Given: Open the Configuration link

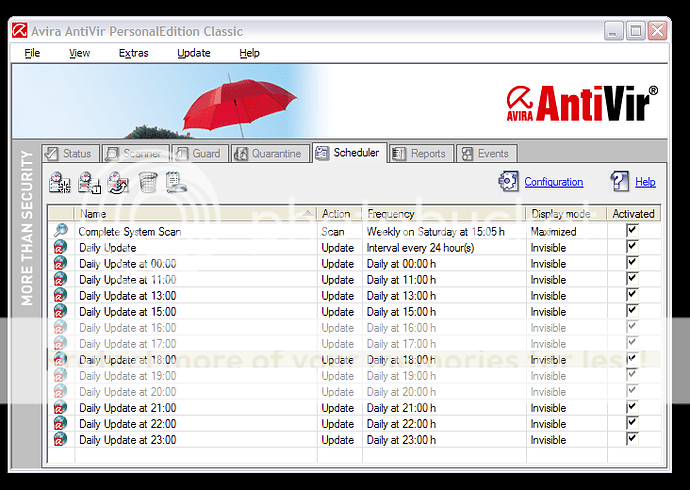Looking at the screenshot, I should pyautogui.click(x=553, y=182).
